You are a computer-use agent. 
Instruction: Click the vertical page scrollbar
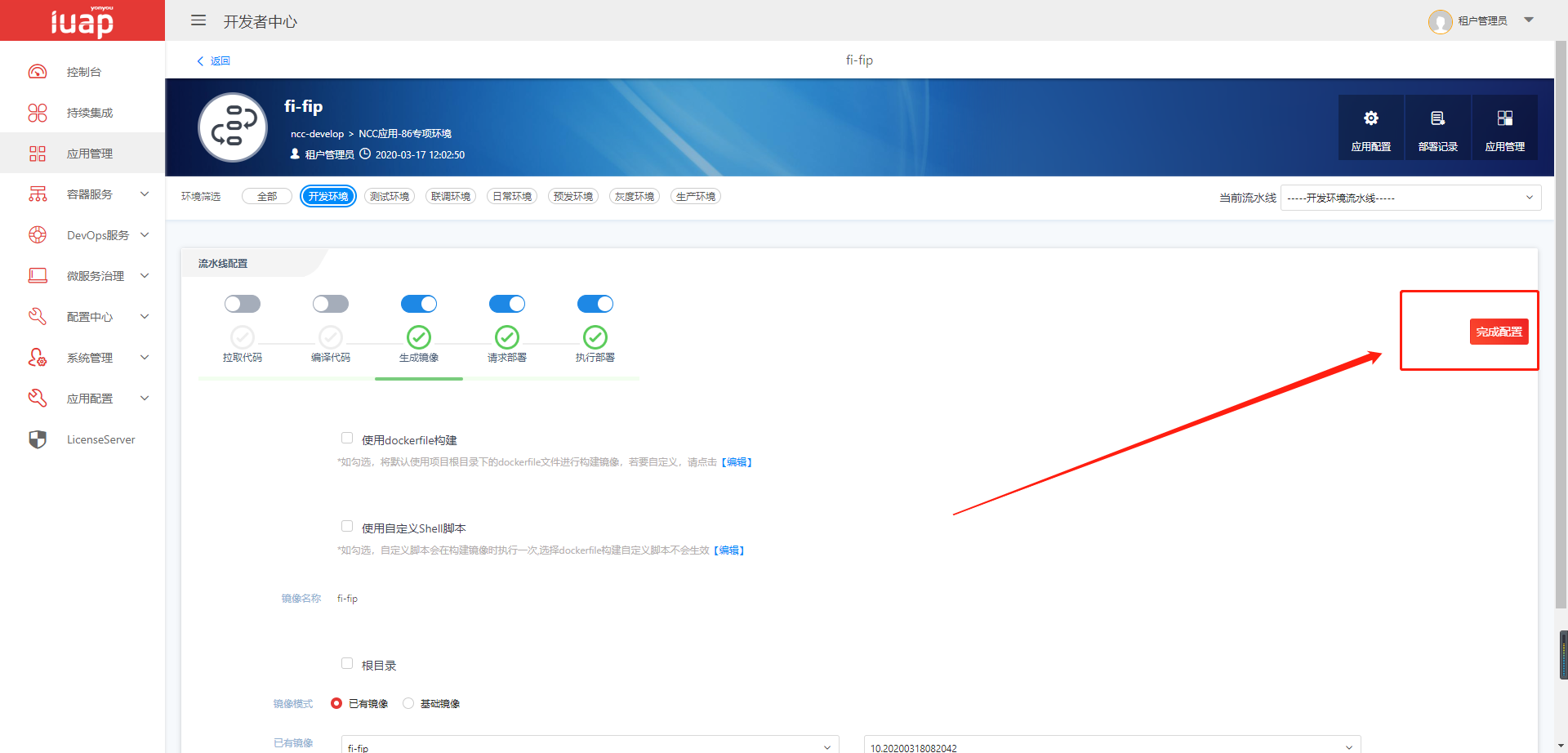click(x=1561, y=327)
